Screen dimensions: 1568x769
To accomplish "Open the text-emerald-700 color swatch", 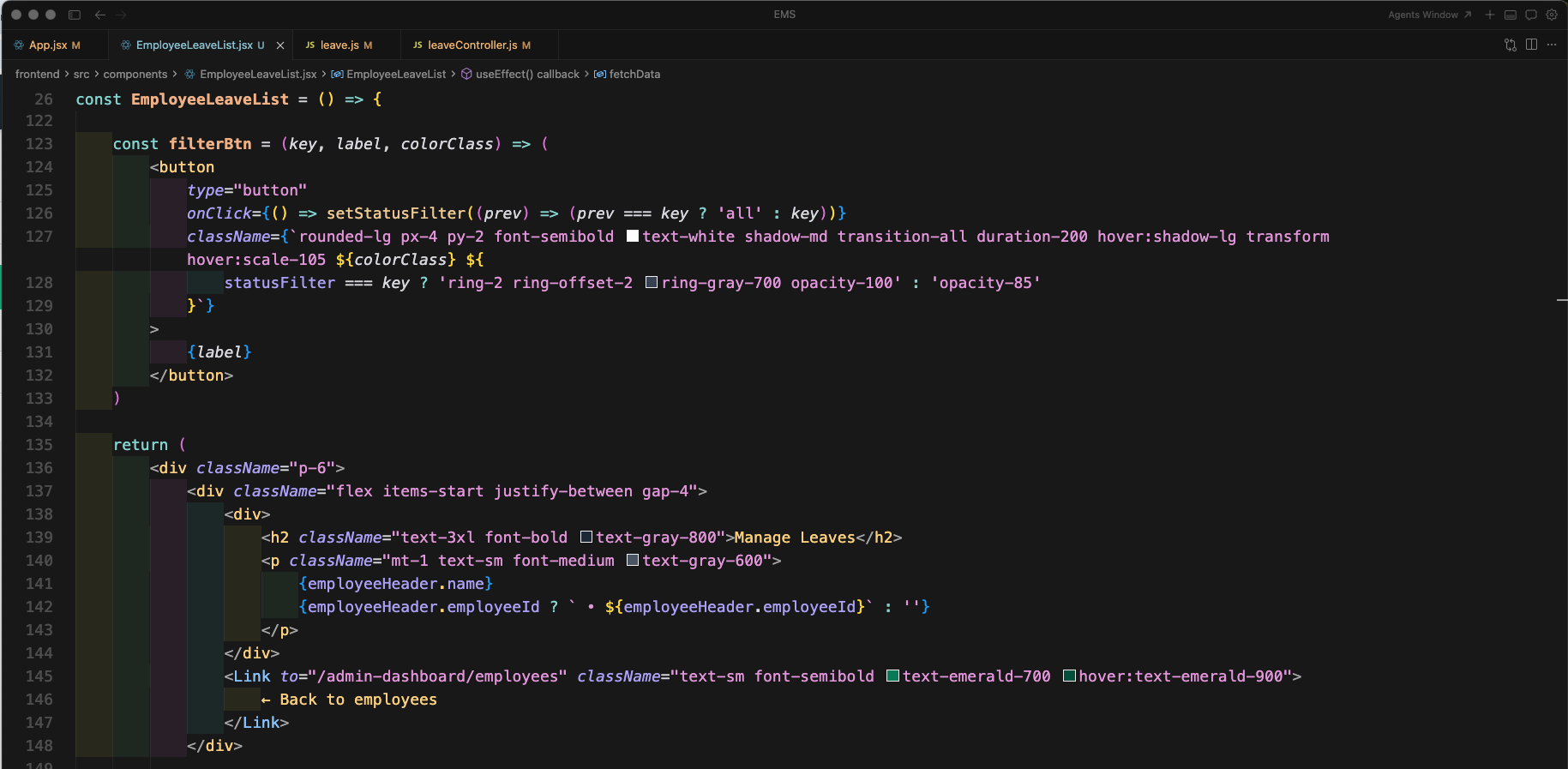I will 892,676.
